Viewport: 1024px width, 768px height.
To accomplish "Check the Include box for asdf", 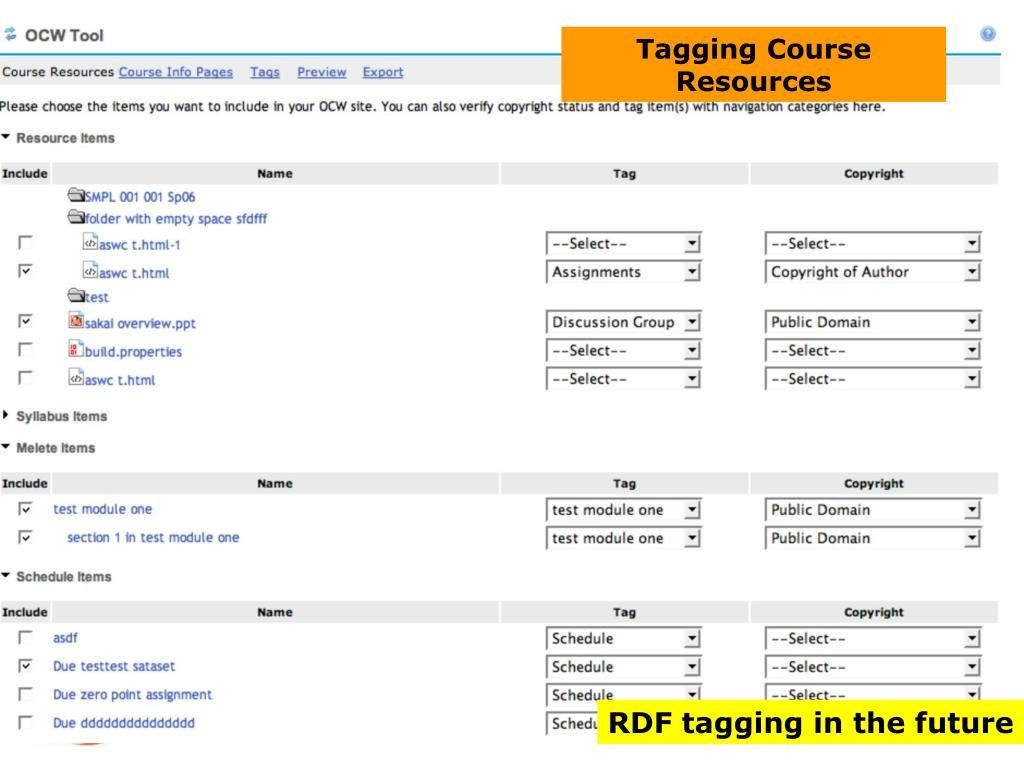I will point(25,637).
